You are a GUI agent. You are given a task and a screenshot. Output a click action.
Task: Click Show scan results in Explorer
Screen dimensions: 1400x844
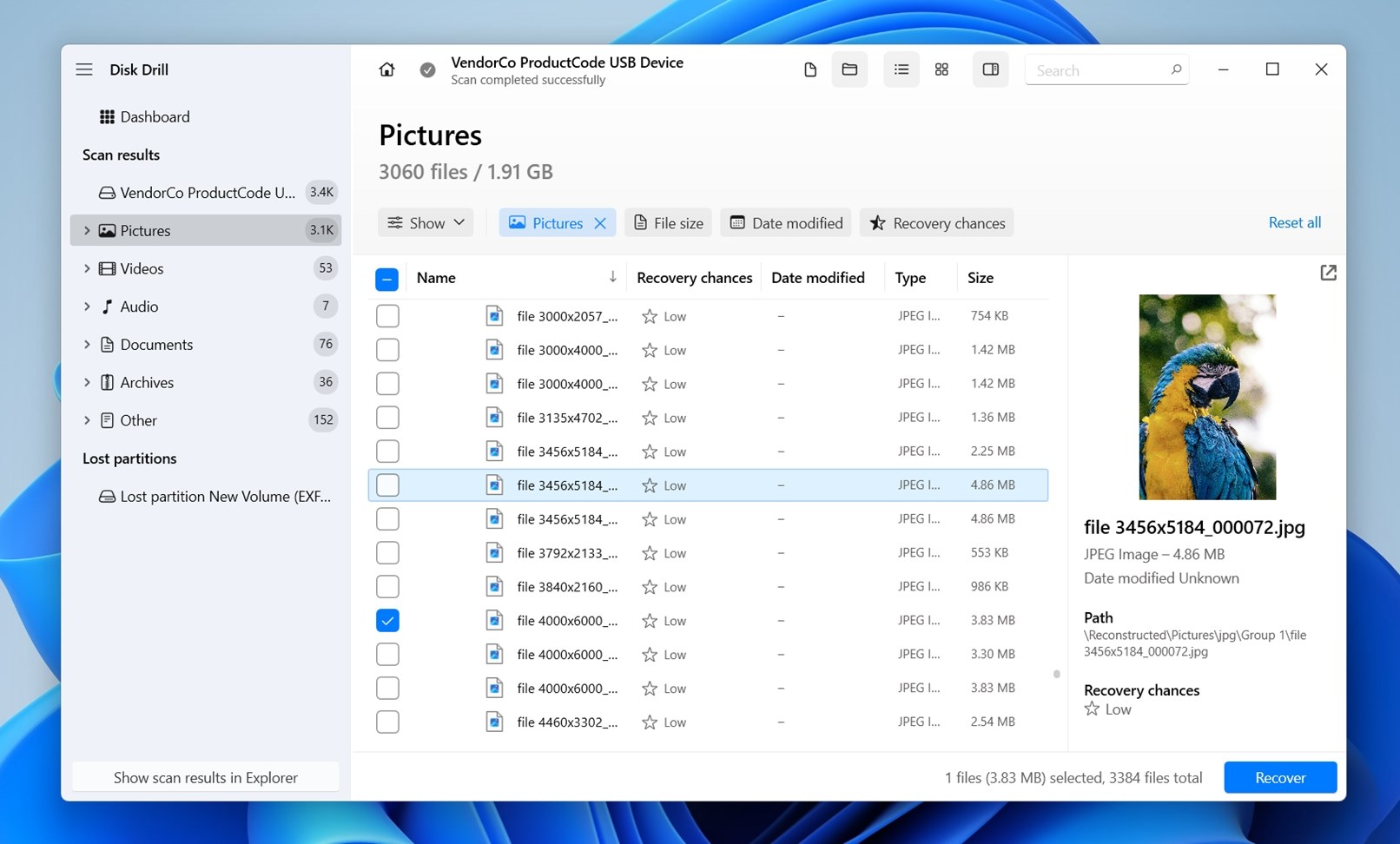click(206, 778)
